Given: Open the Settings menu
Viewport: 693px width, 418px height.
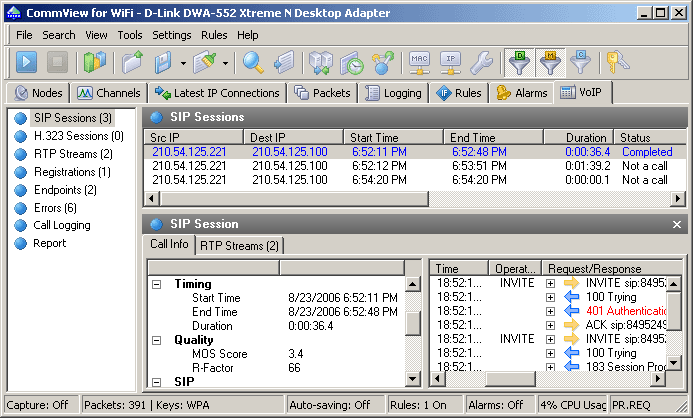Looking at the screenshot, I should 171,35.
